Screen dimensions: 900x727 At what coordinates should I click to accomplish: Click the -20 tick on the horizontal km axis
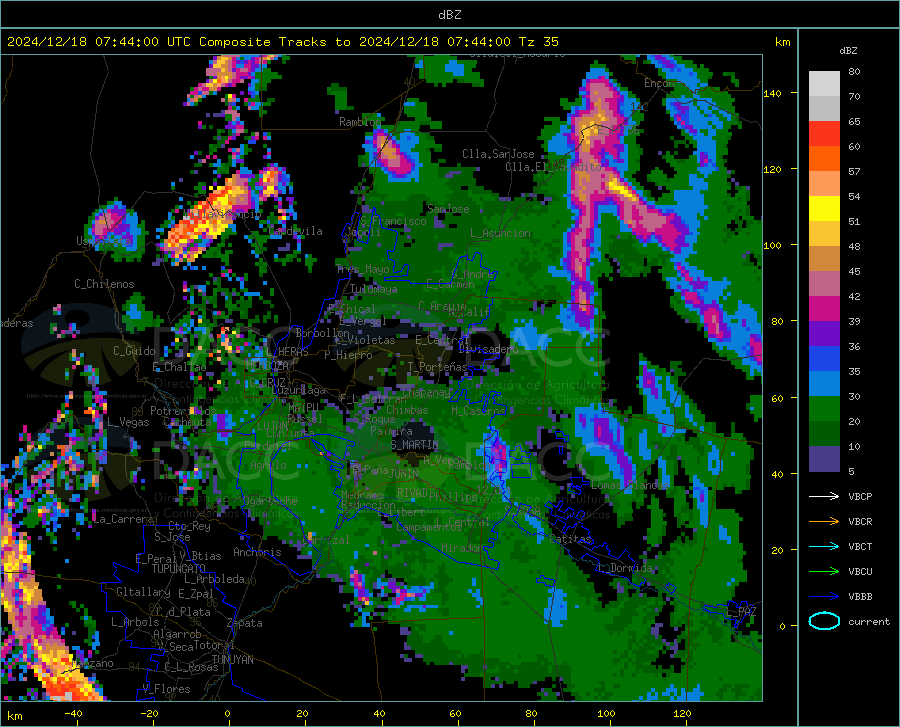(x=149, y=713)
